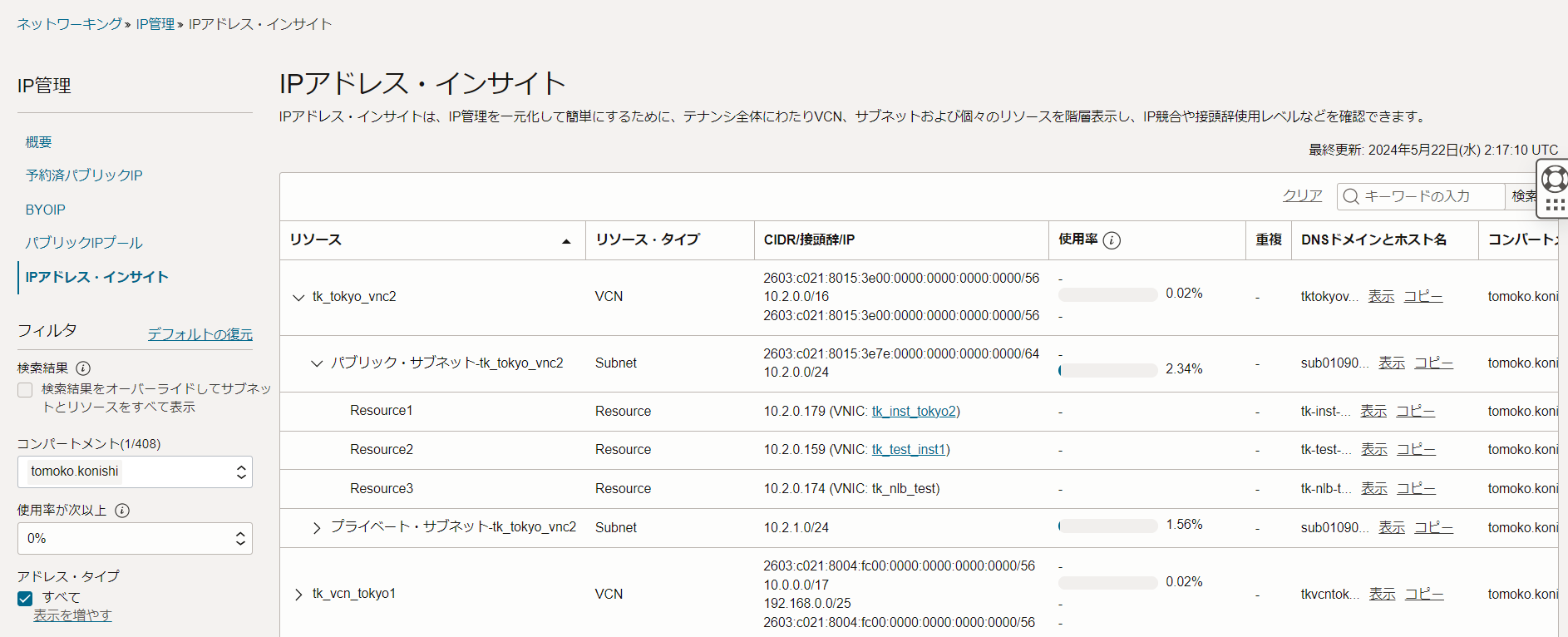Click the 2.34% usage bar
The width and height of the screenshot is (1568, 637).
tap(1107, 370)
